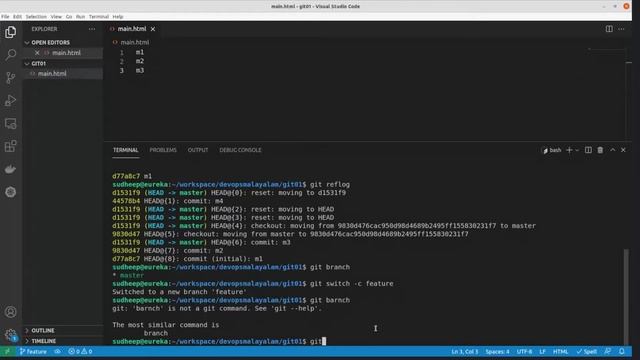This screenshot has width=640, height=360.
Task: Open the File menu
Action: (x=5, y=17)
